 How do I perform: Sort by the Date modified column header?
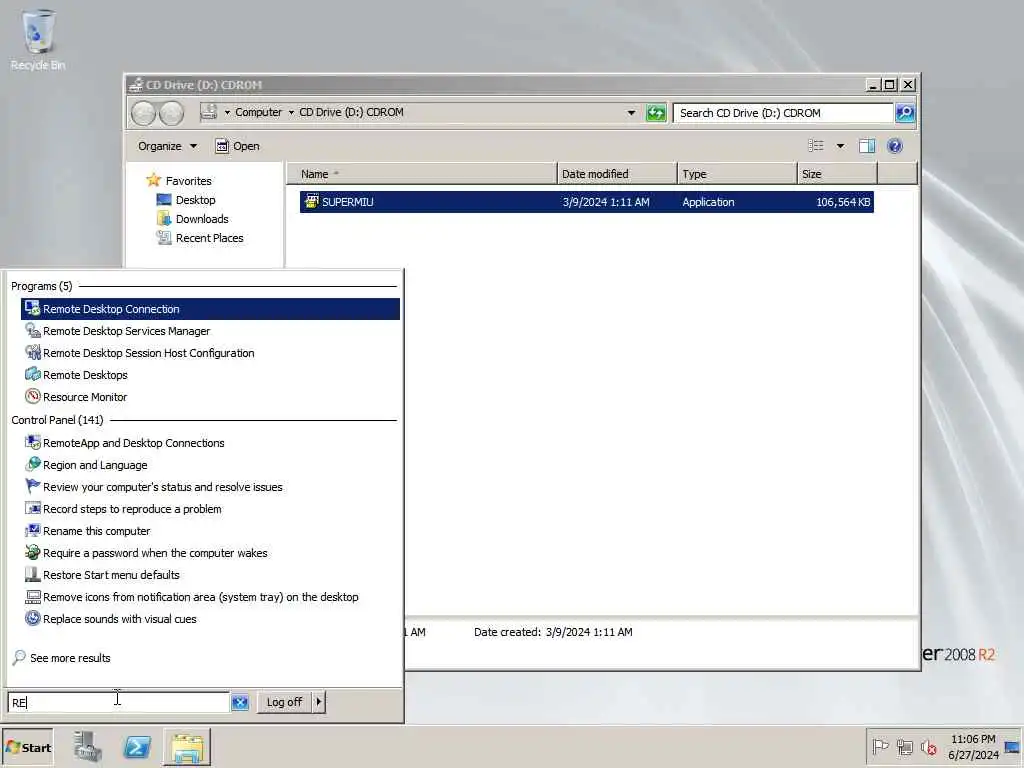pos(617,174)
